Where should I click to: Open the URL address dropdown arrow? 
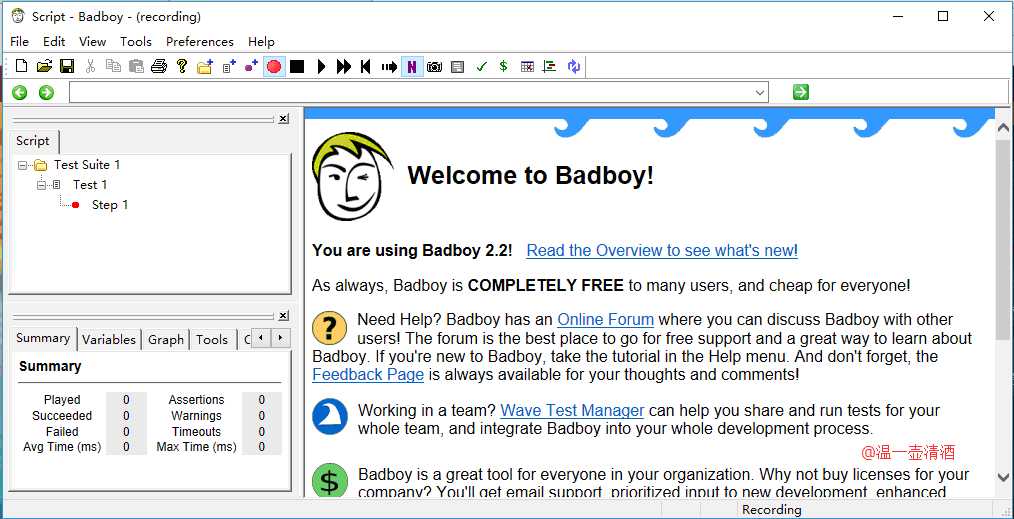(x=760, y=92)
